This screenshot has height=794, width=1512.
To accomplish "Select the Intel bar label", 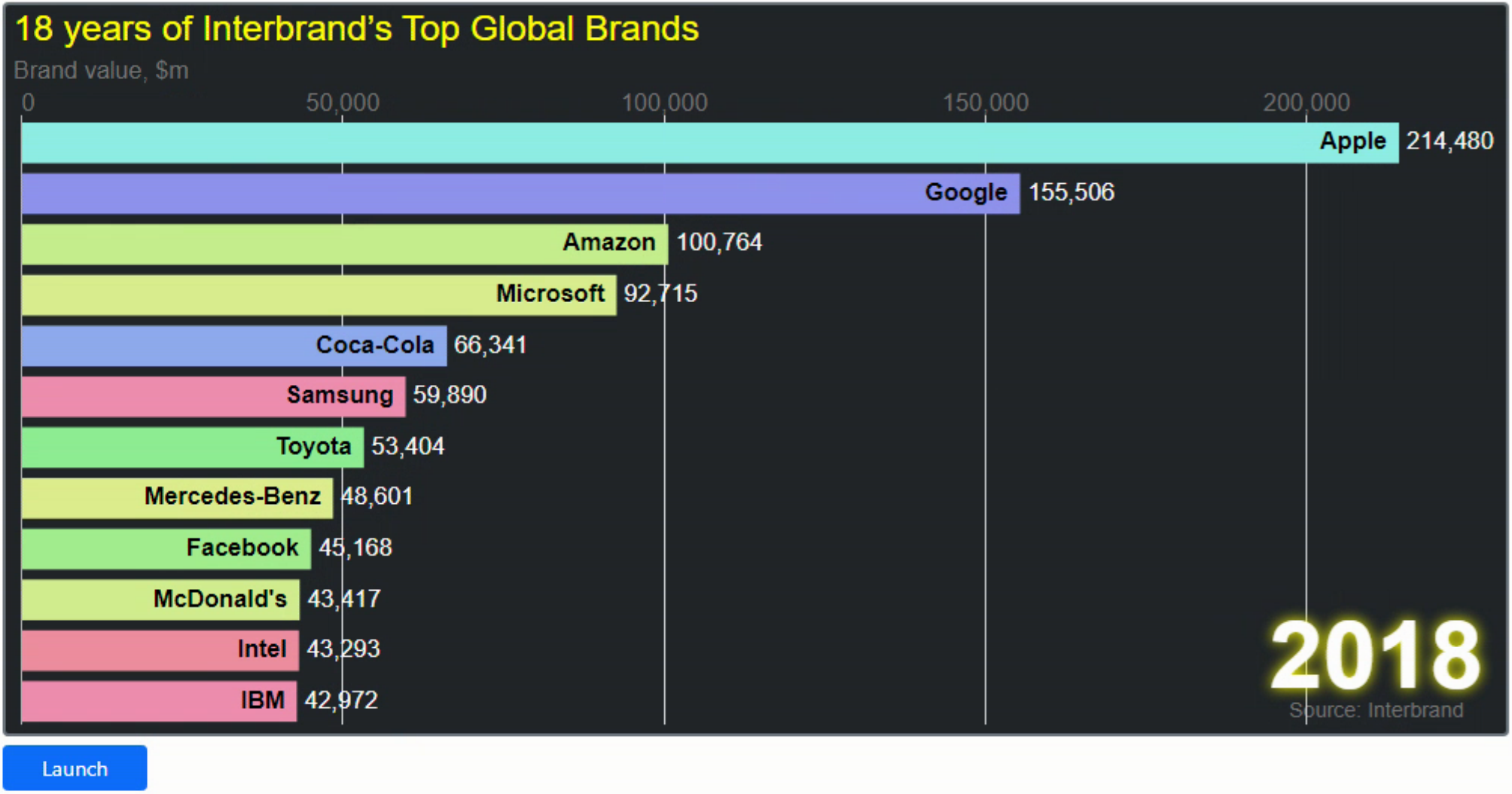I will tap(262, 649).
